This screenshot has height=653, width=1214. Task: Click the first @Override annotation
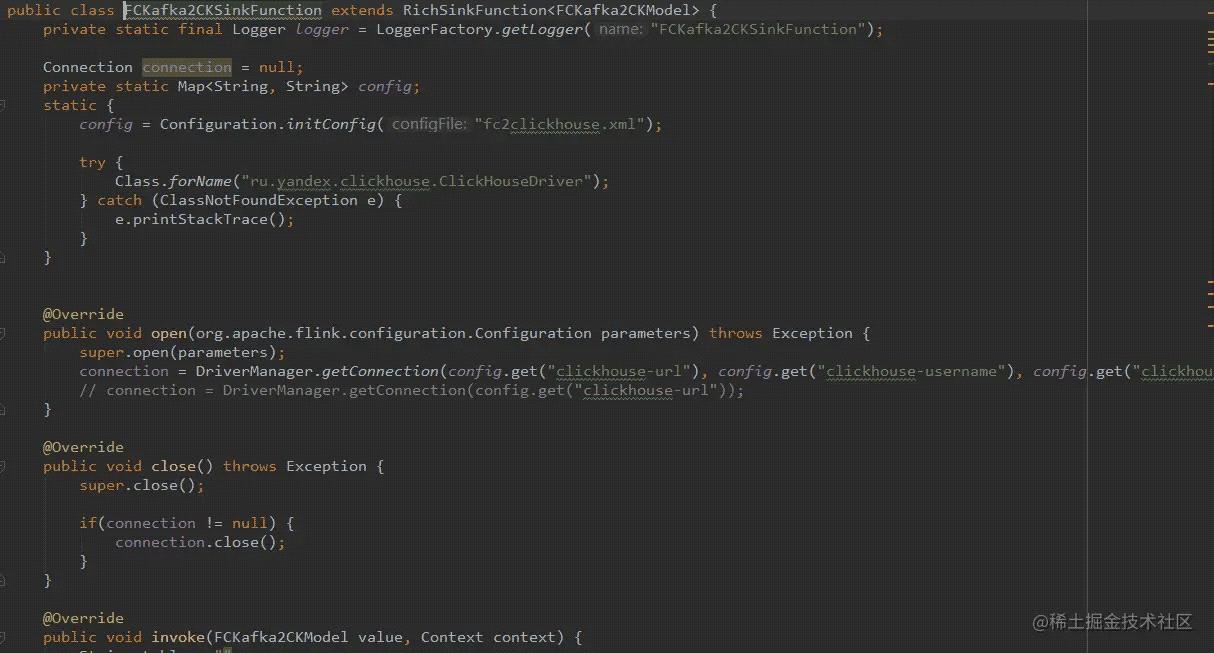pos(83,314)
